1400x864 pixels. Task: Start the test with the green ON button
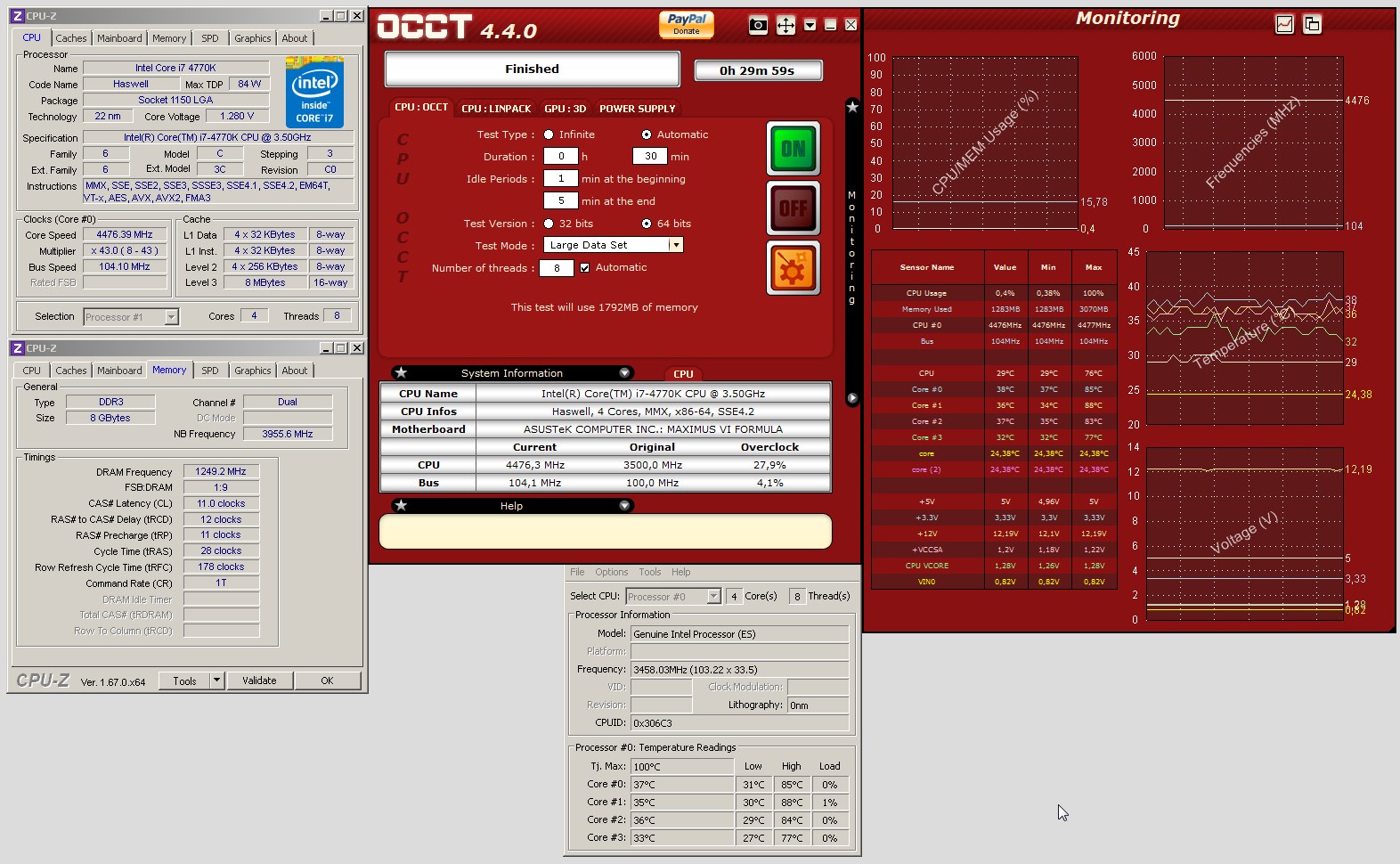pos(793,149)
